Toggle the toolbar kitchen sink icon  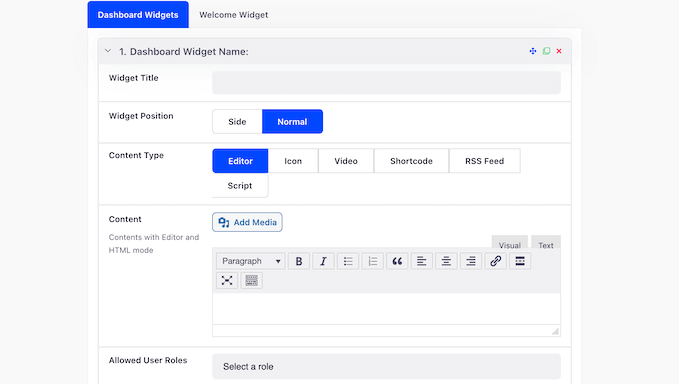252,280
